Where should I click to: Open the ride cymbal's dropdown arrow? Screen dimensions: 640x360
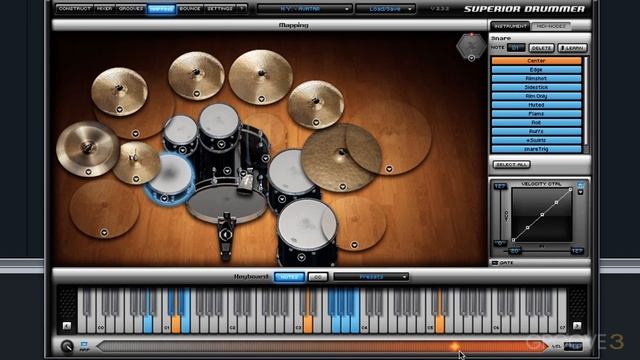342,187
